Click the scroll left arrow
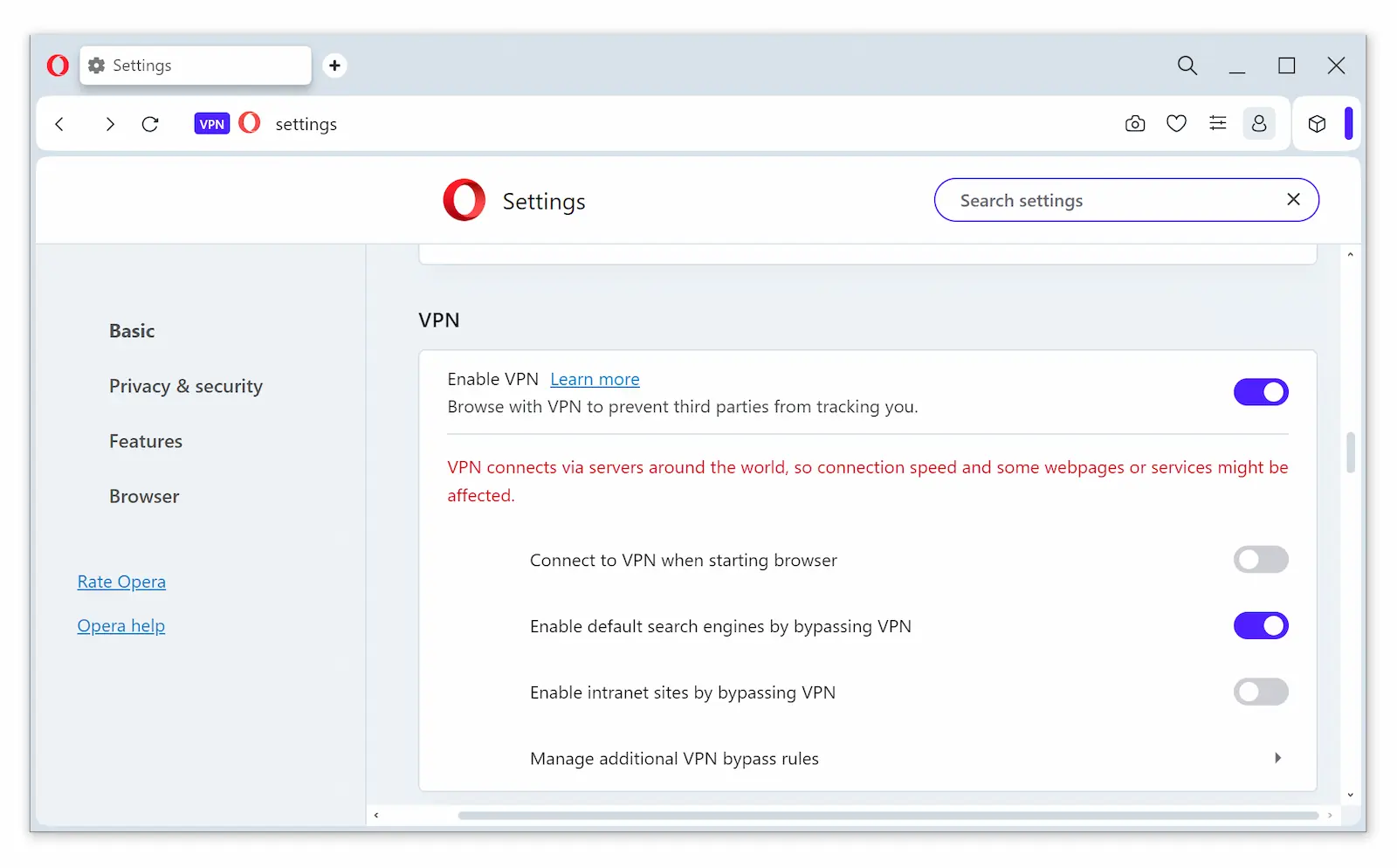This screenshot has height=868, width=1397. pyautogui.click(x=376, y=816)
